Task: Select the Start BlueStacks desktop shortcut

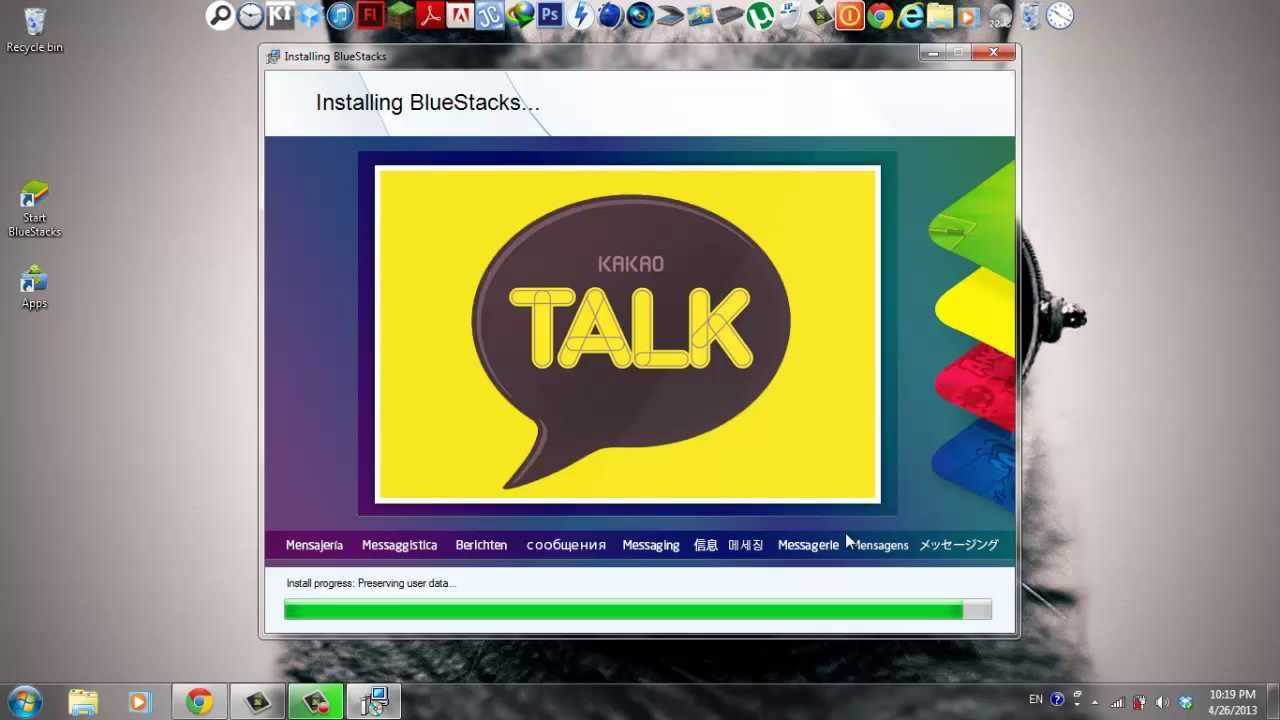Action: coord(34,209)
